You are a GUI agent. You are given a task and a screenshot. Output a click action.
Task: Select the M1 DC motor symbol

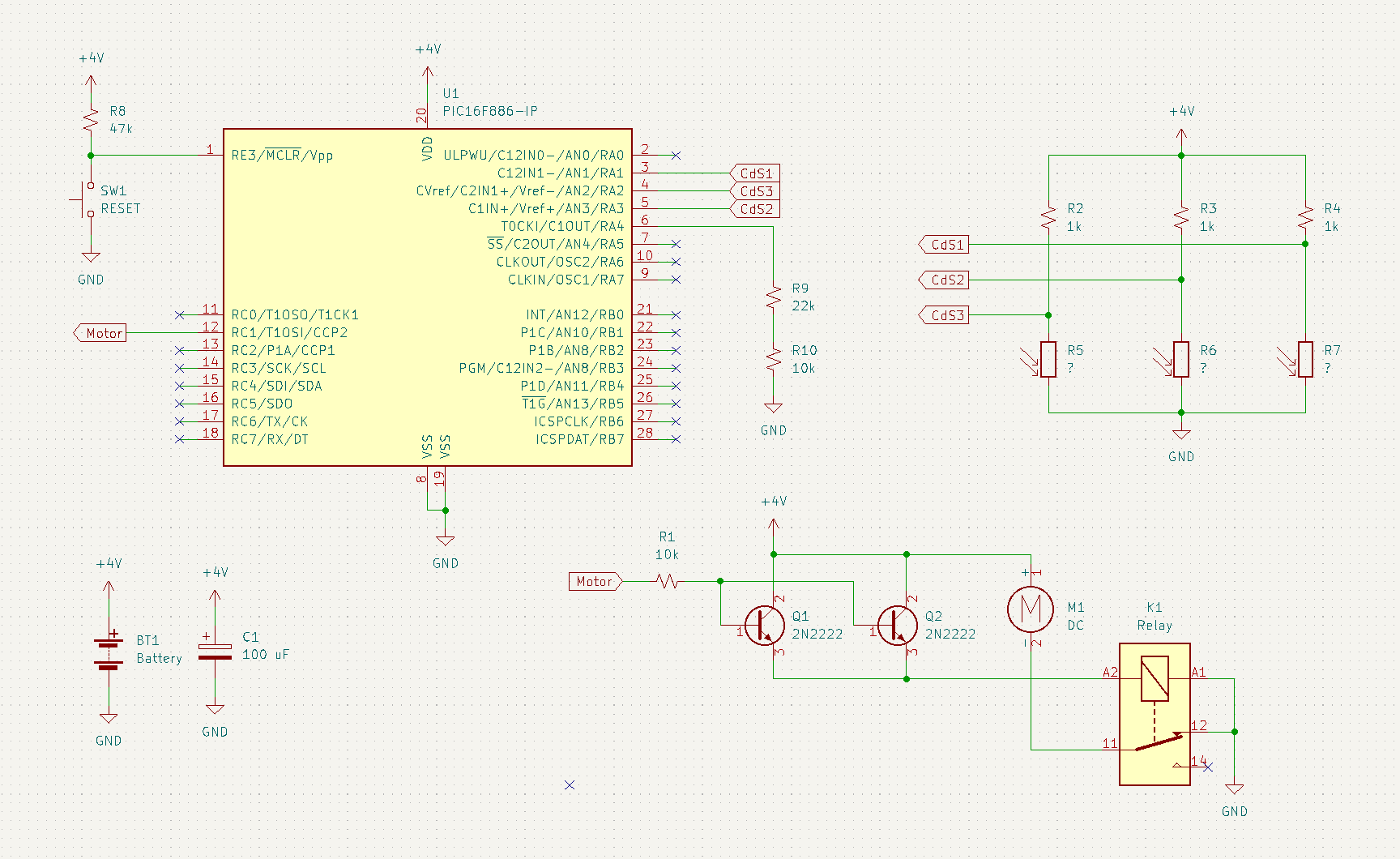point(1031,608)
